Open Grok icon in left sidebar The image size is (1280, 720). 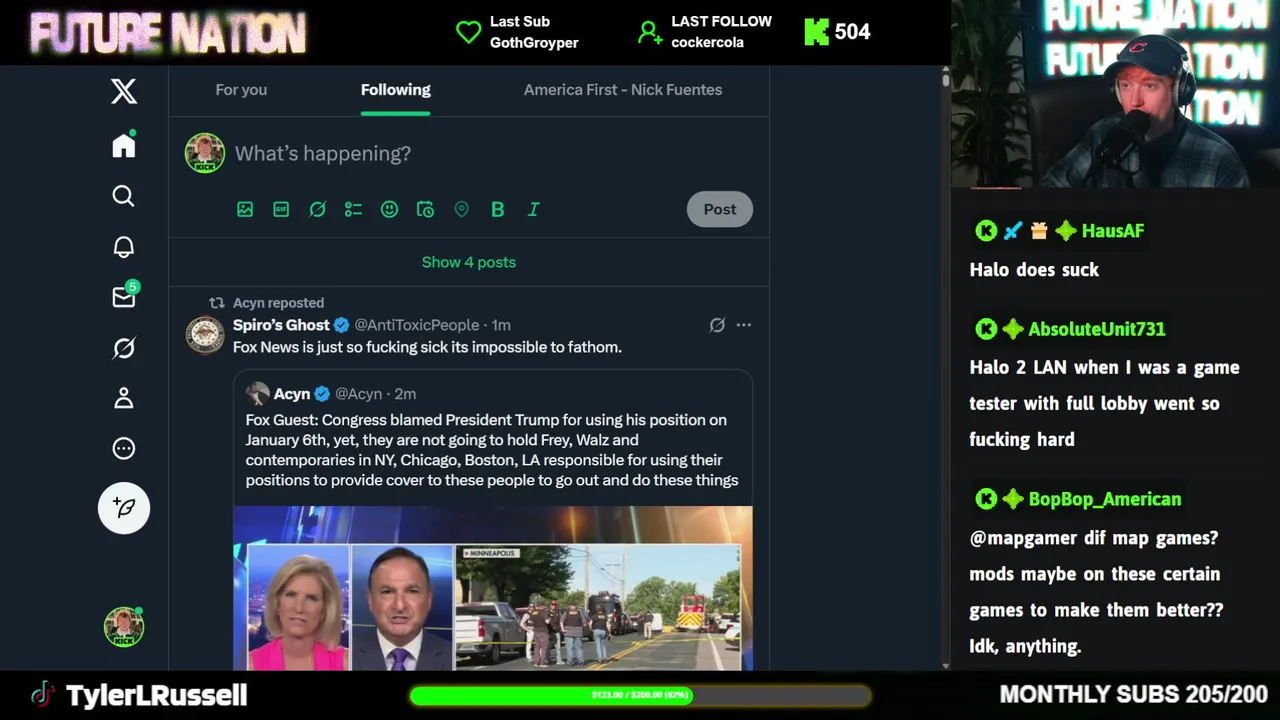(x=124, y=348)
